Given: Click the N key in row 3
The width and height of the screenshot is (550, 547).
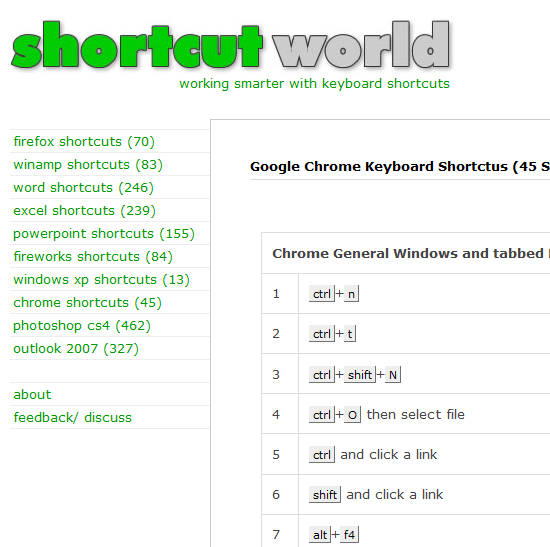Looking at the screenshot, I should tap(393, 375).
